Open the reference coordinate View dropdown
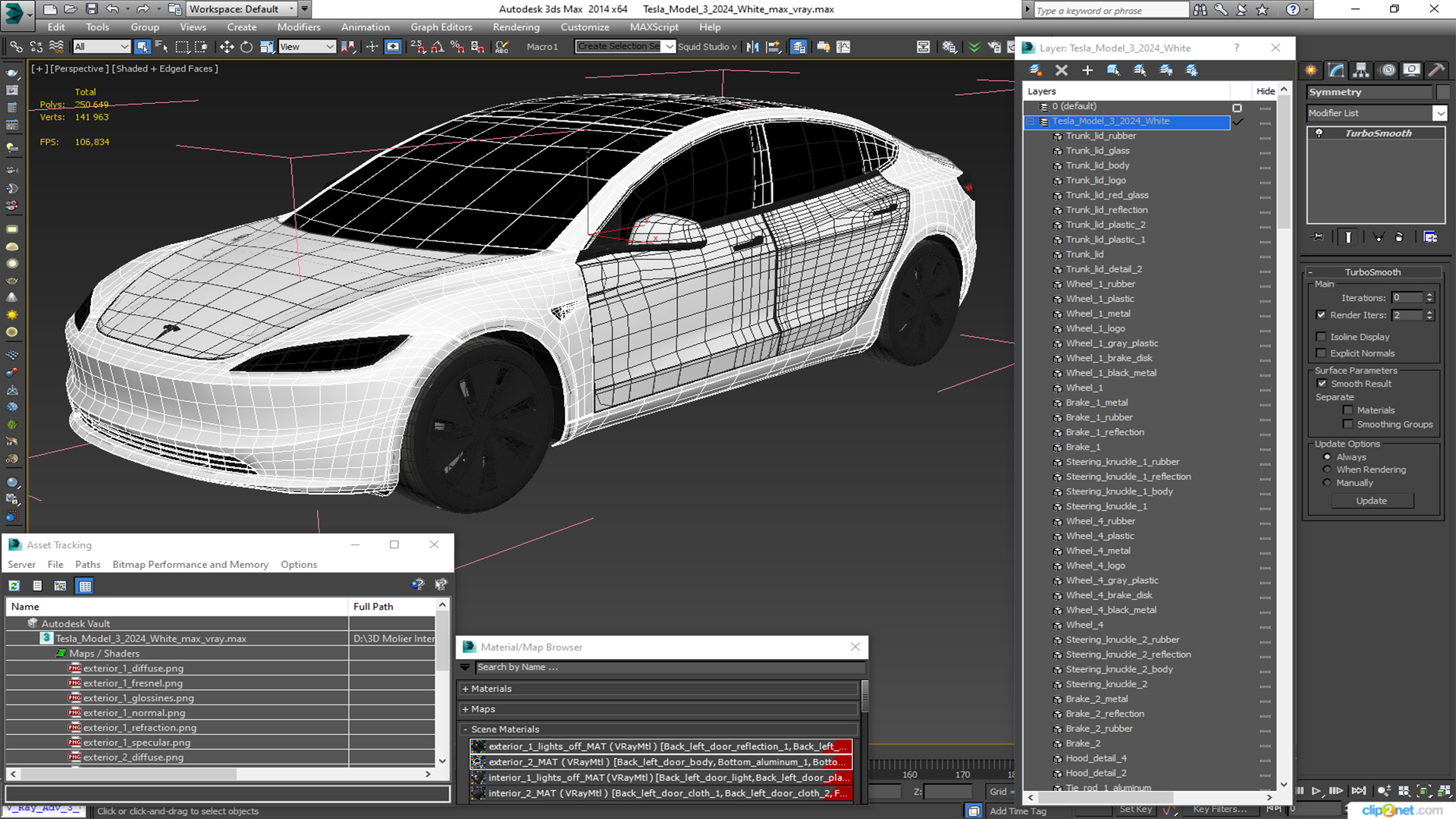This screenshot has width=1456, height=819. [x=307, y=47]
